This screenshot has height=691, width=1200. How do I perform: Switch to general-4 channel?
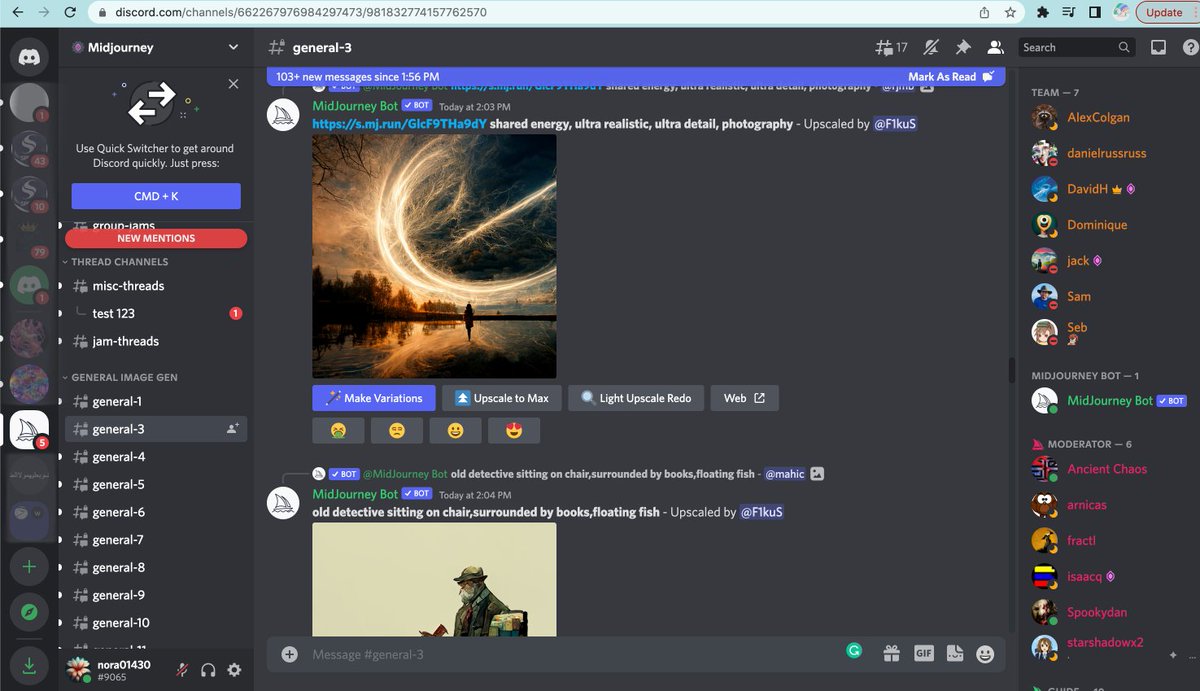pos(156,457)
